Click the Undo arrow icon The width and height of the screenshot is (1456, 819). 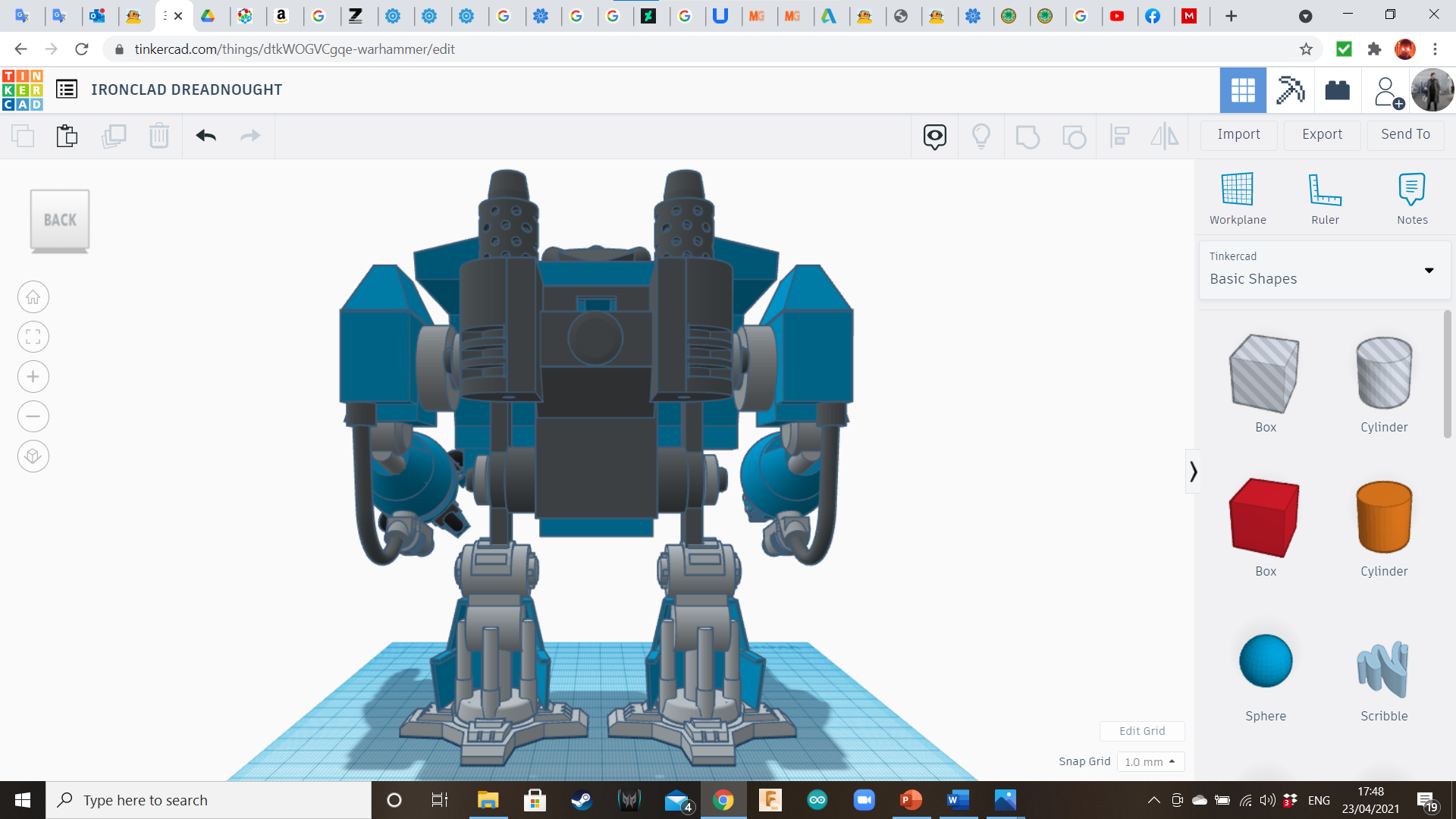coord(206,136)
